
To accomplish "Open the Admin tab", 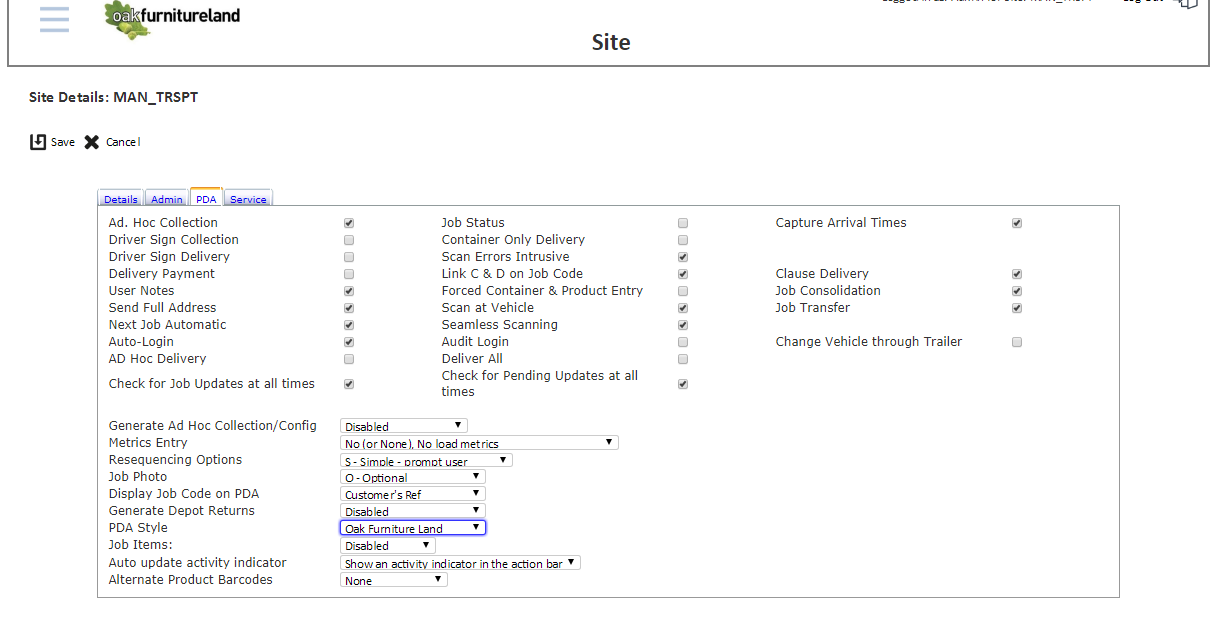I will point(167,199).
